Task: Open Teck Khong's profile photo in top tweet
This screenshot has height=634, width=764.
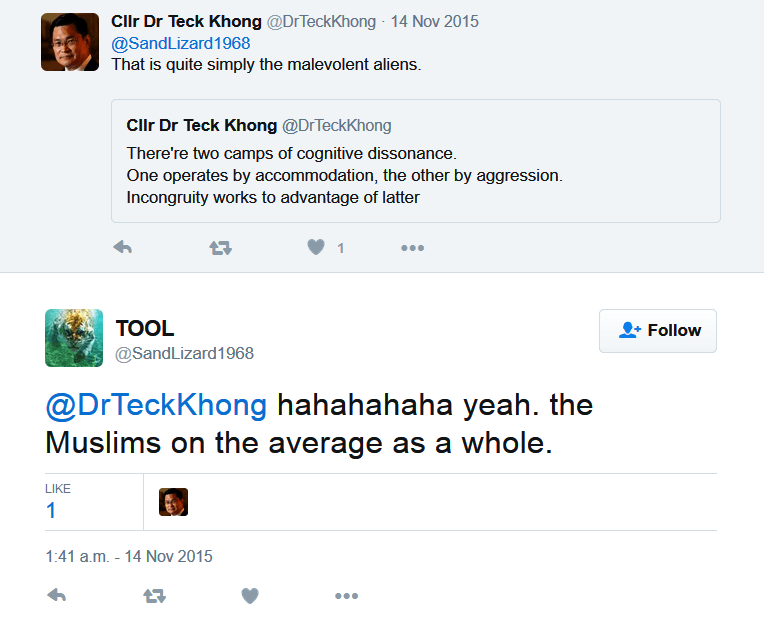Action: point(69,42)
